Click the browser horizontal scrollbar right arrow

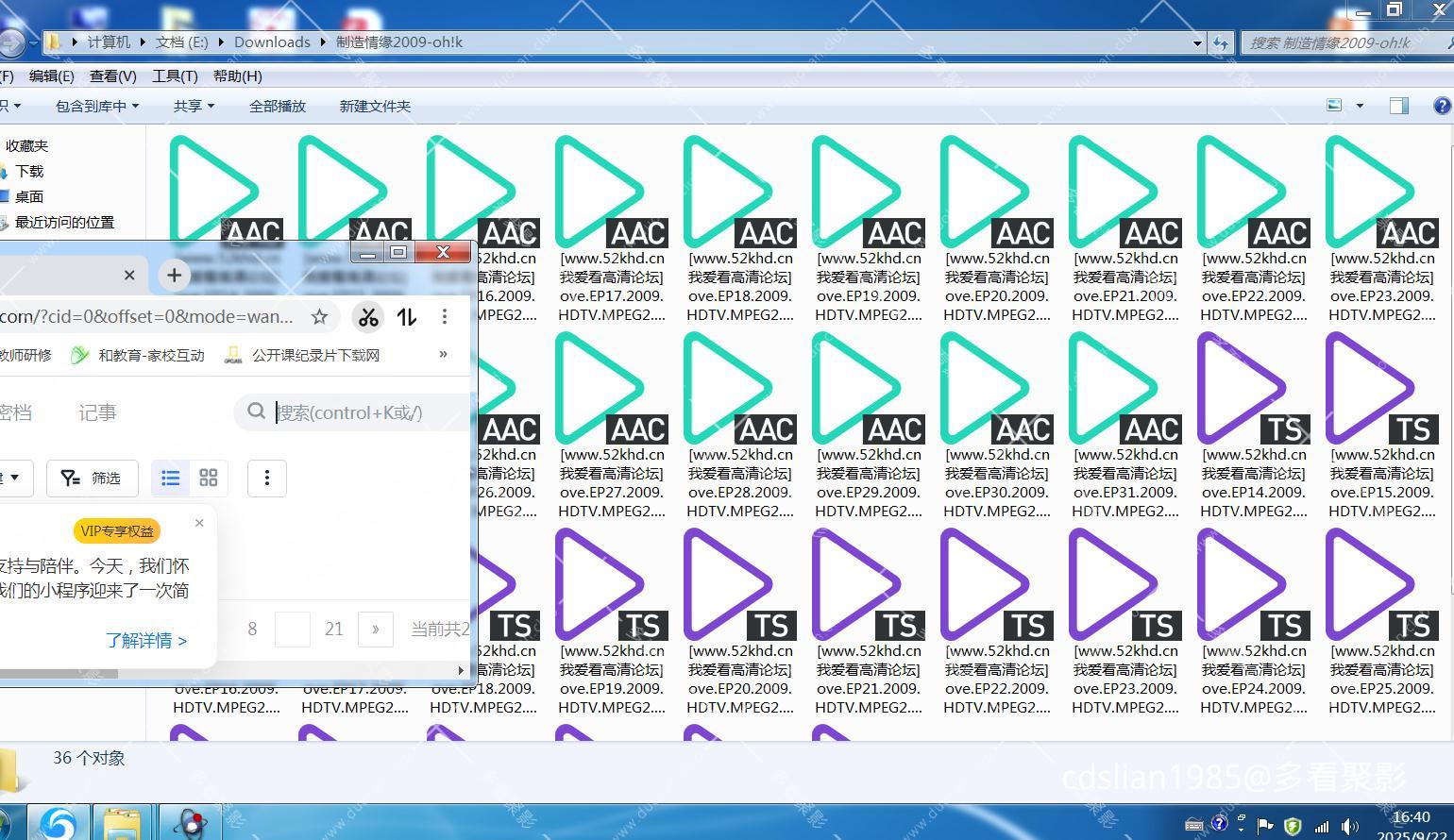click(x=461, y=671)
